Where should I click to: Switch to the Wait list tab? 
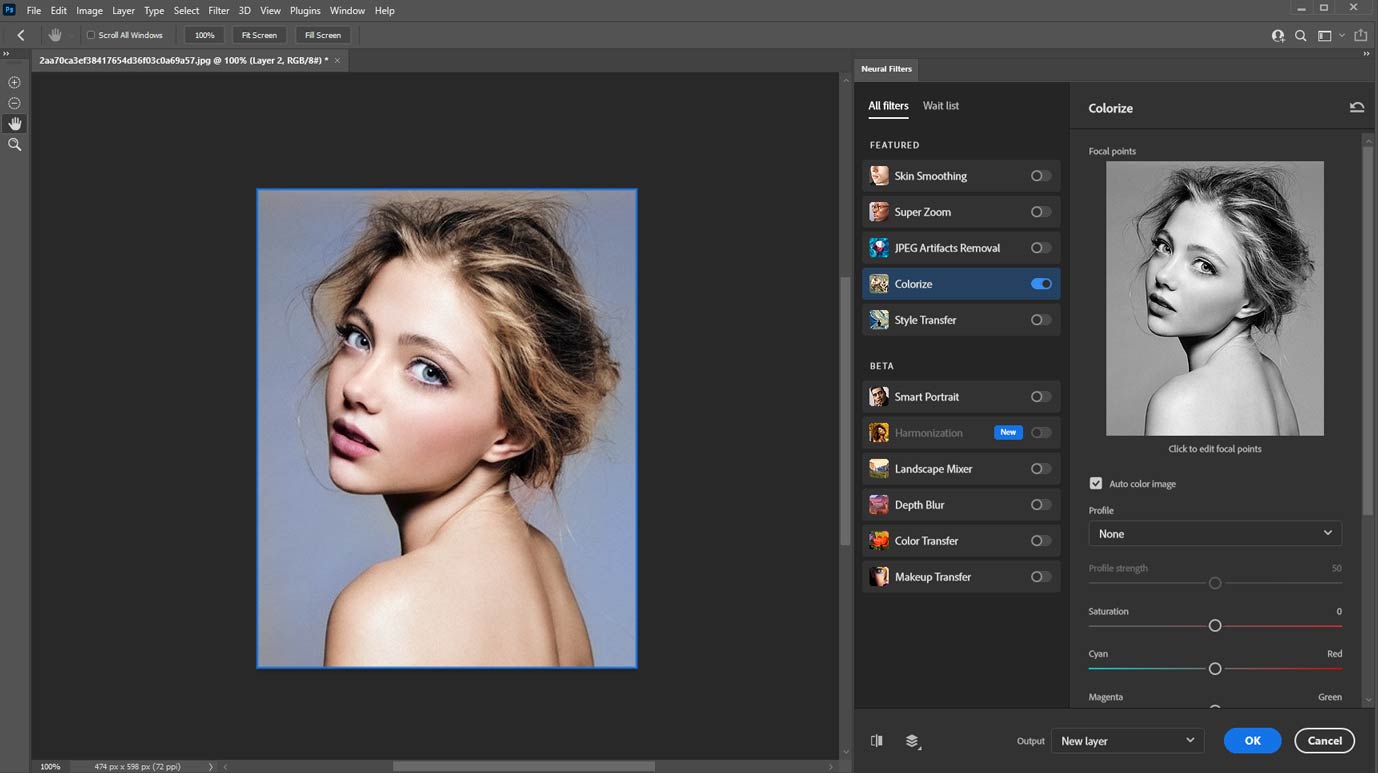pyautogui.click(x=940, y=106)
